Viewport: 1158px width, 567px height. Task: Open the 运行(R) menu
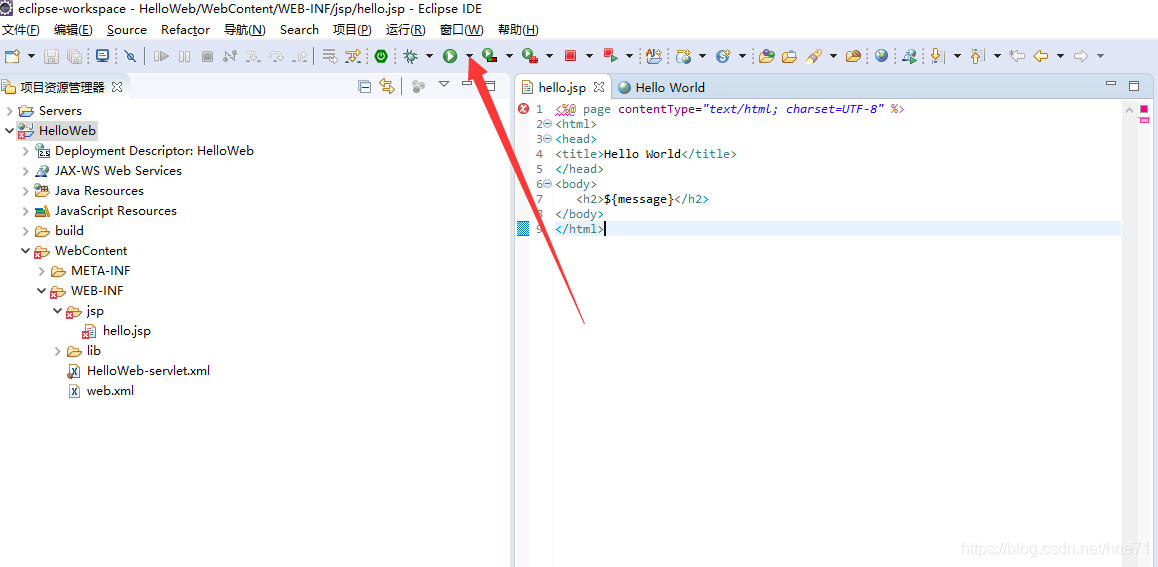405,30
